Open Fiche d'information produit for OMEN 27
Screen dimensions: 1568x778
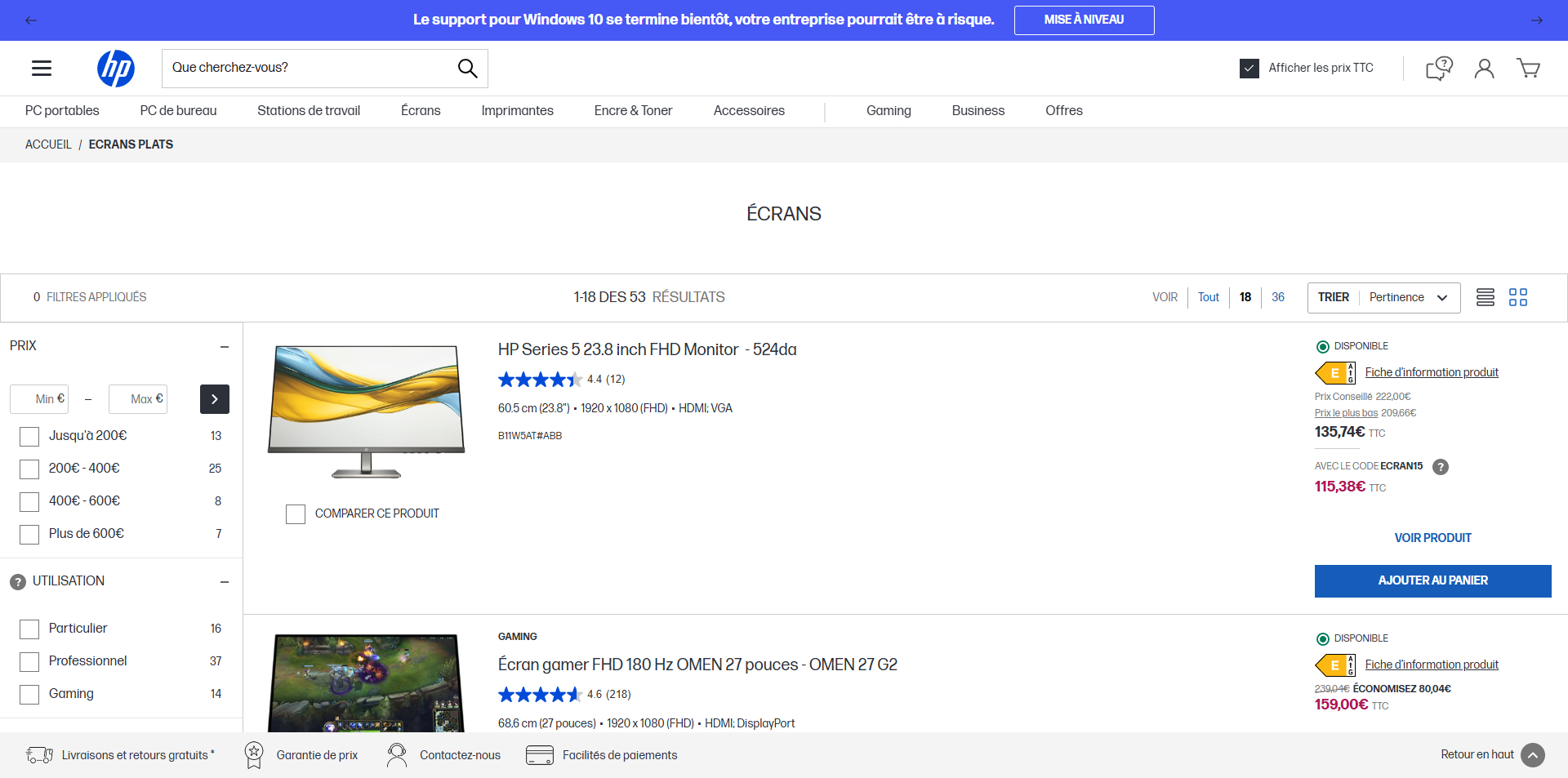pyautogui.click(x=1432, y=665)
